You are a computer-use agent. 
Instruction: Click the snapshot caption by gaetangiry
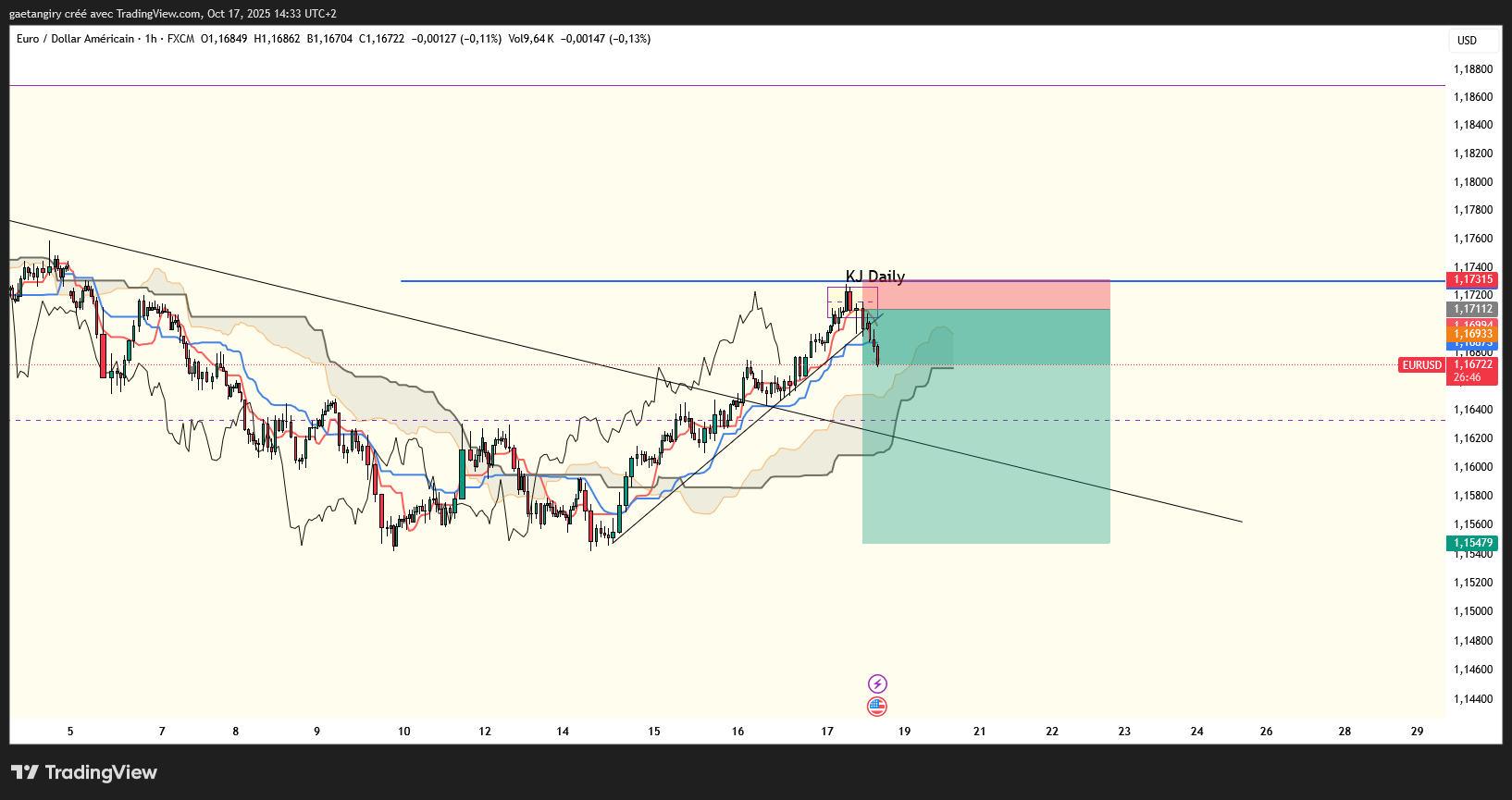point(173,14)
